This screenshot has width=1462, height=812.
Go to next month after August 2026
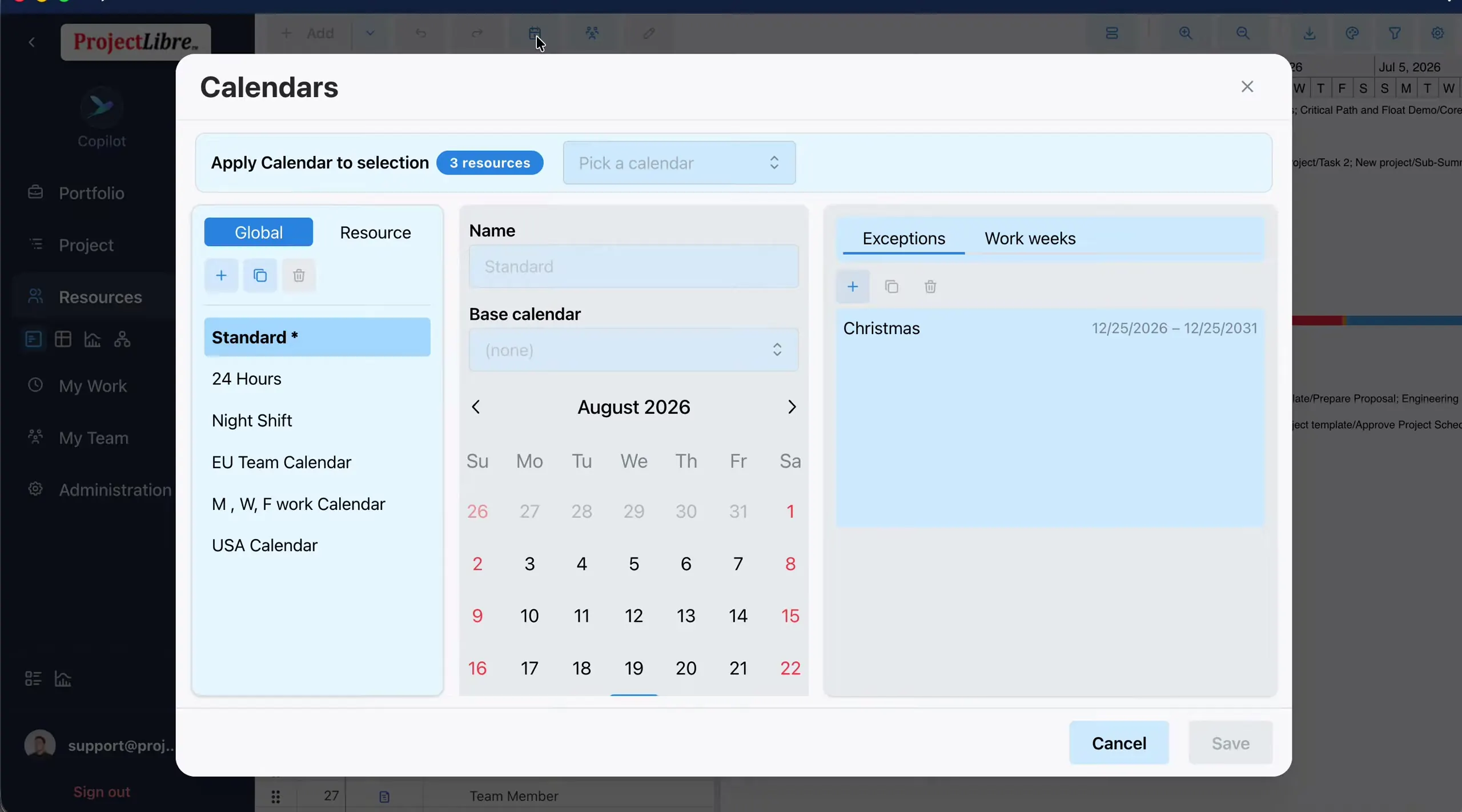click(792, 407)
